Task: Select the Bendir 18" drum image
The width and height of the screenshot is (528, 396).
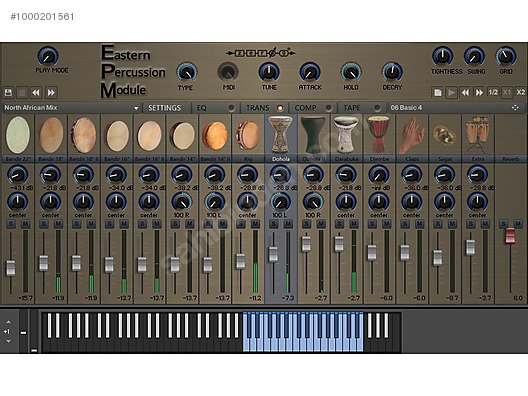Action: click(51, 135)
